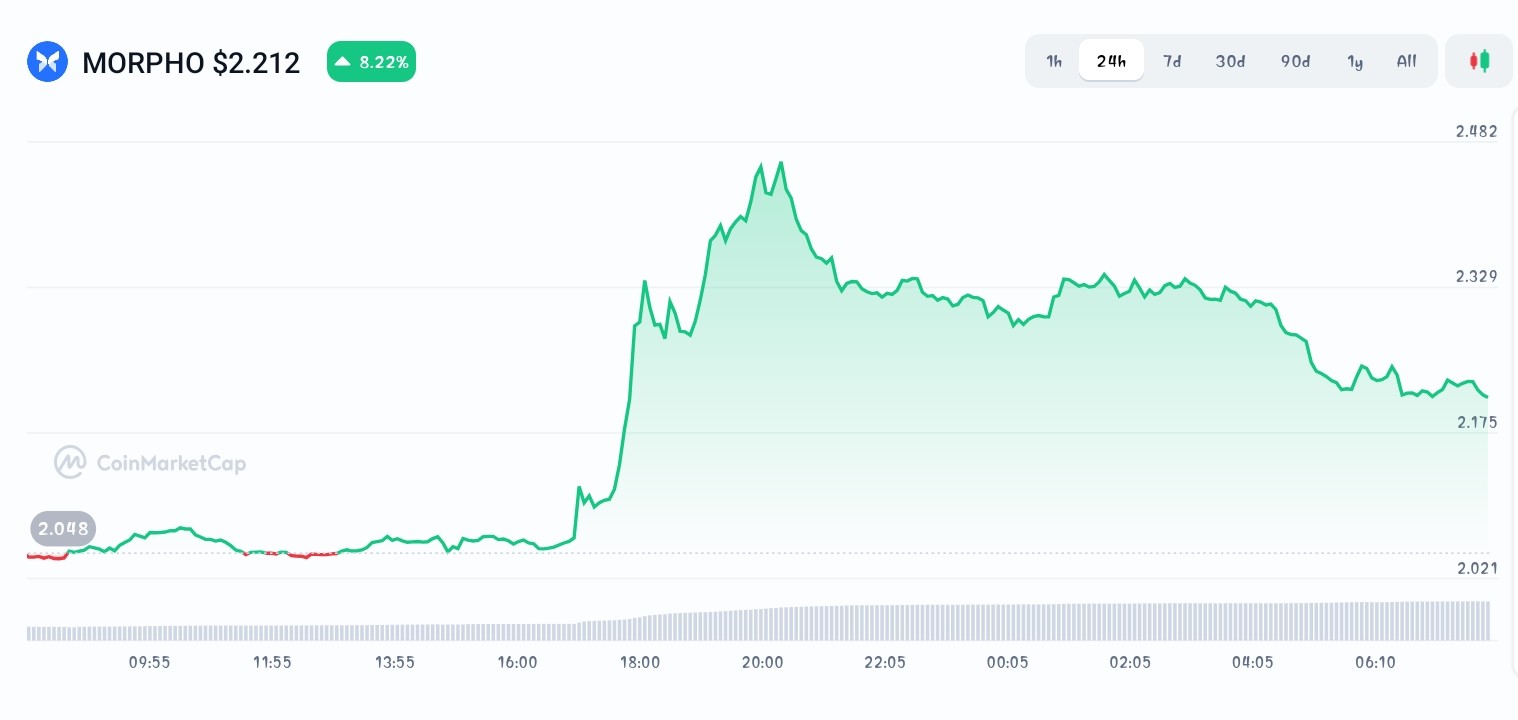The height and width of the screenshot is (720, 1518).
Task: Click the green upward arrow icon
Action: pyautogui.click(x=343, y=61)
